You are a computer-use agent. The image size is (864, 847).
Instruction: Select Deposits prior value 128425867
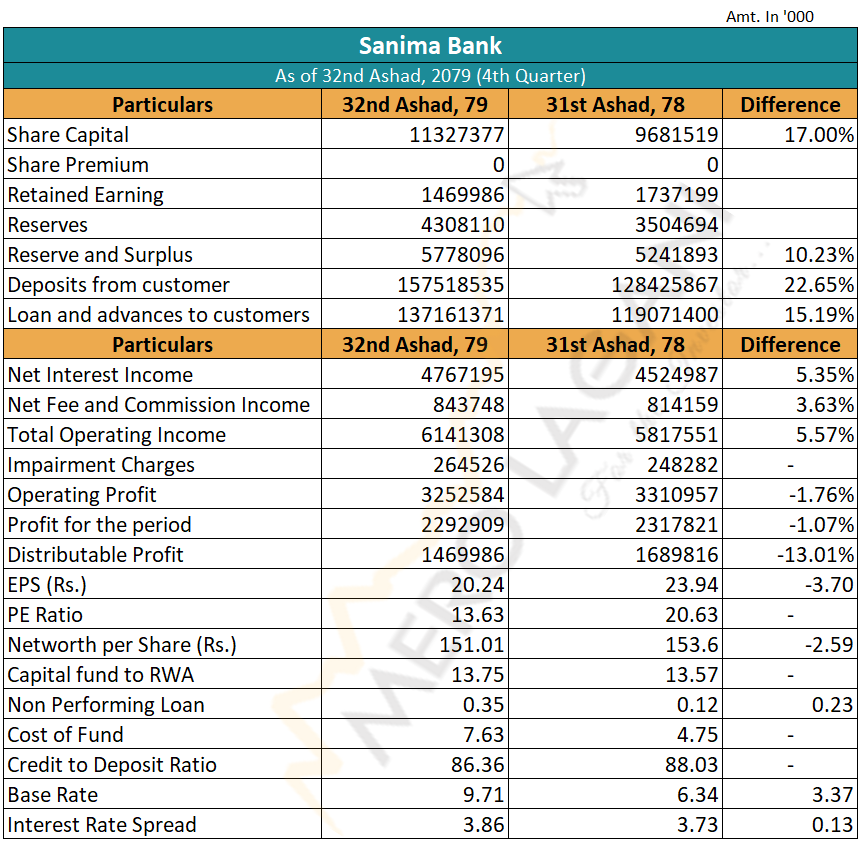click(665, 285)
